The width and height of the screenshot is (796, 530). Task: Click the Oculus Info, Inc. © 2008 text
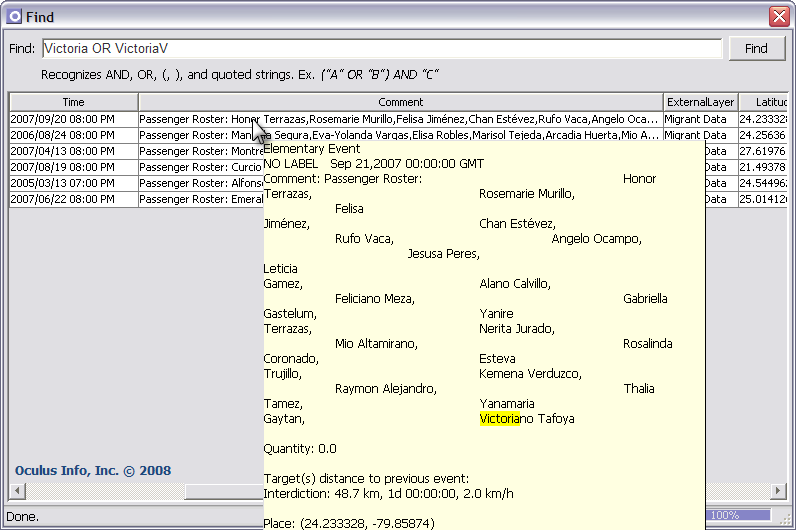click(93, 471)
